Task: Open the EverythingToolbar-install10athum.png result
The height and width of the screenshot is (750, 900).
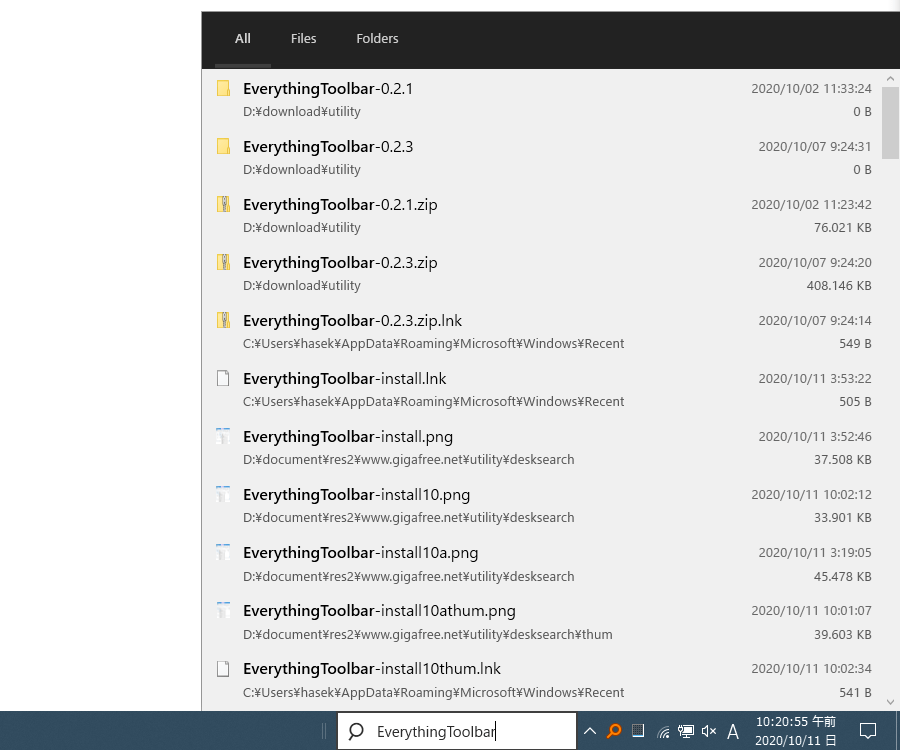Action: [x=378, y=610]
